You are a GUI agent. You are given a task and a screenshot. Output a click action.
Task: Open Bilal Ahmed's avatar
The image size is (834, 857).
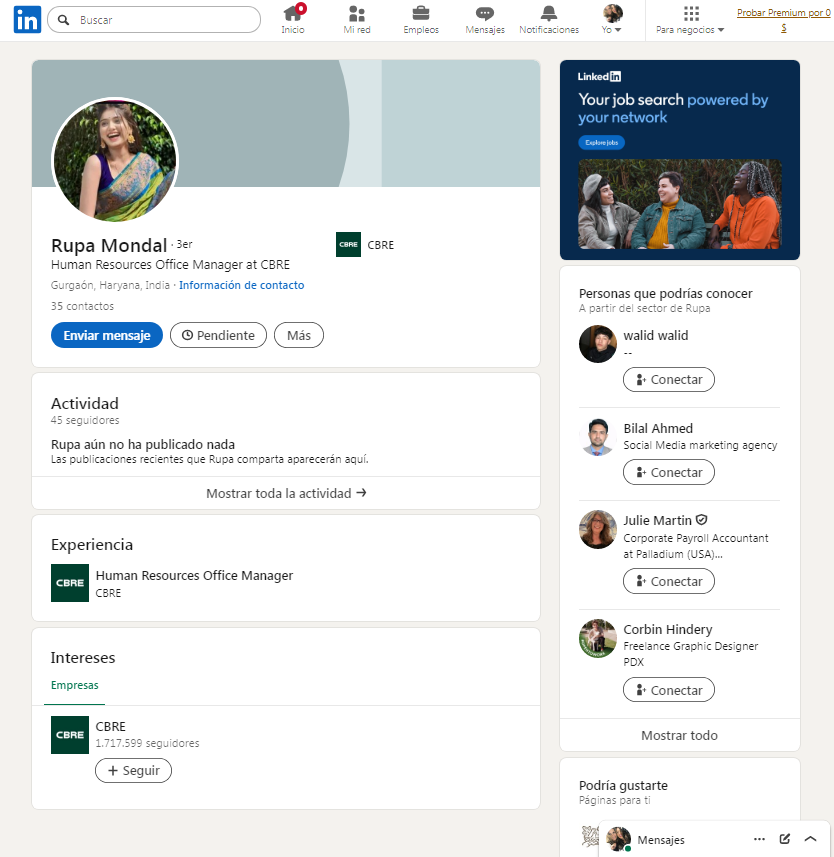[x=597, y=437]
